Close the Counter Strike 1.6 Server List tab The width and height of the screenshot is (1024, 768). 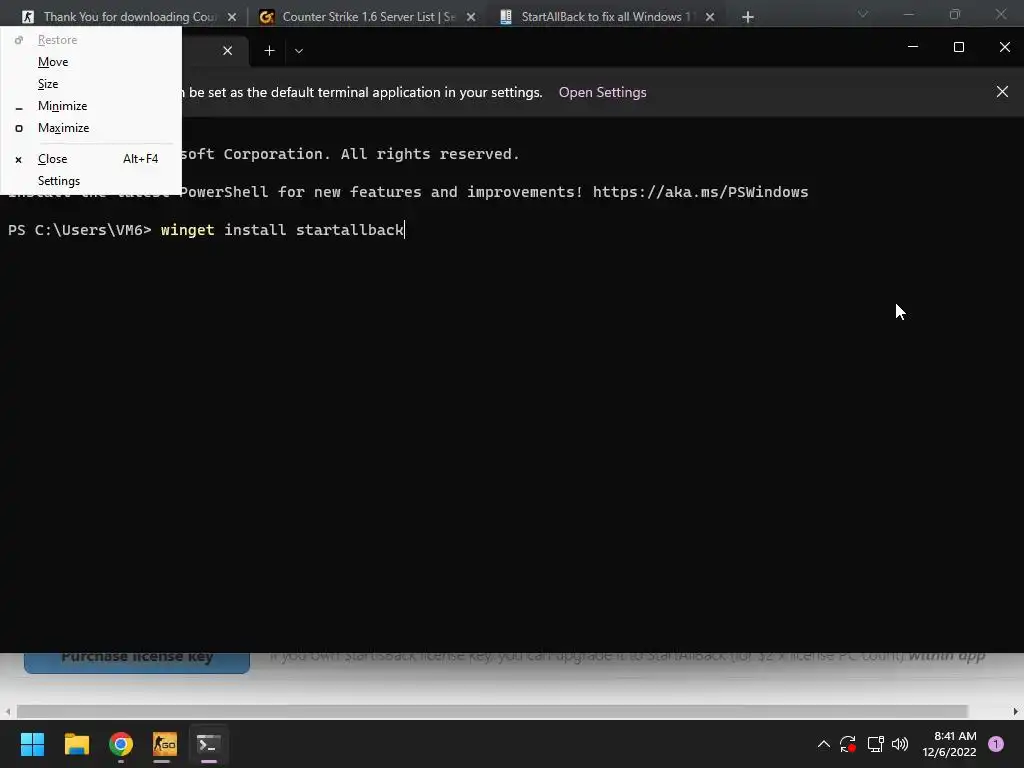471,17
